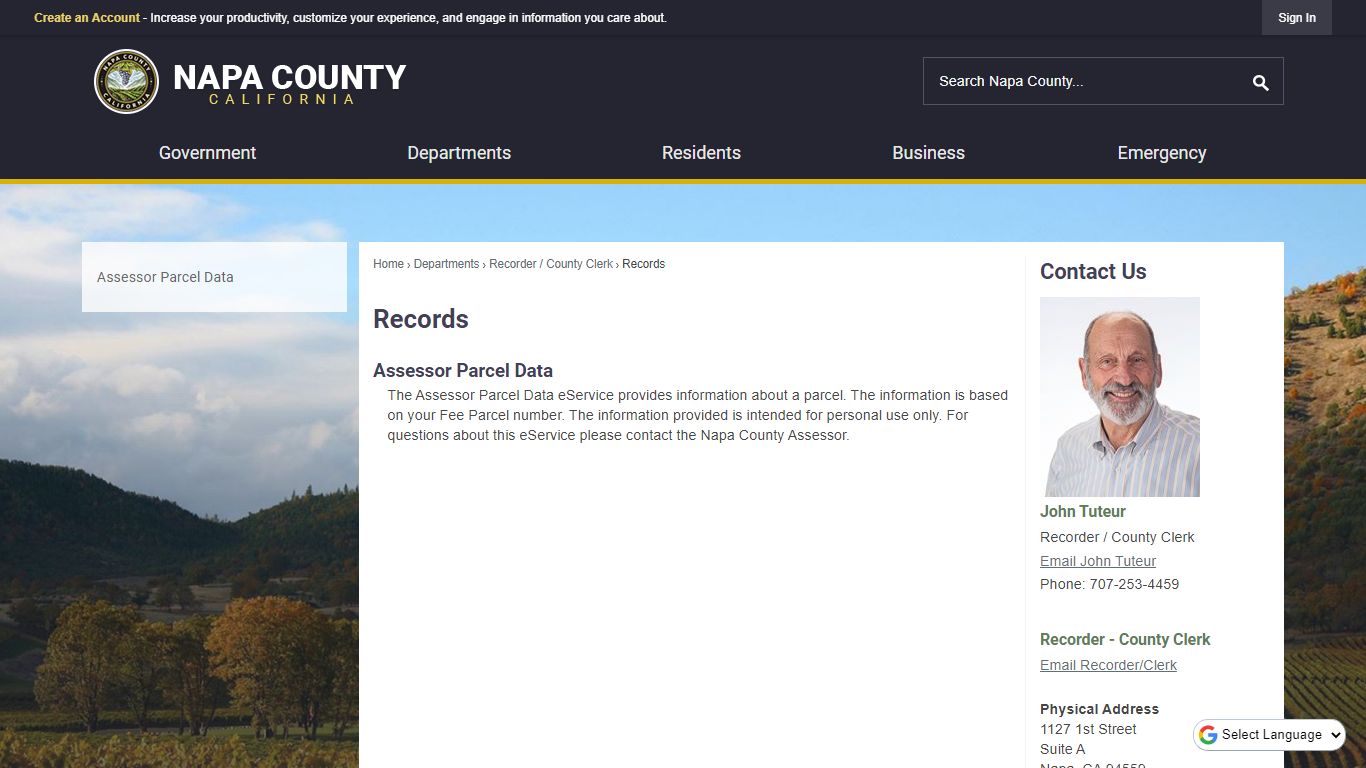The width and height of the screenshot is (1366, 768).
Task: Click the Google logo in language selector
Action: pyautogui.click(x=1208, y=735)
